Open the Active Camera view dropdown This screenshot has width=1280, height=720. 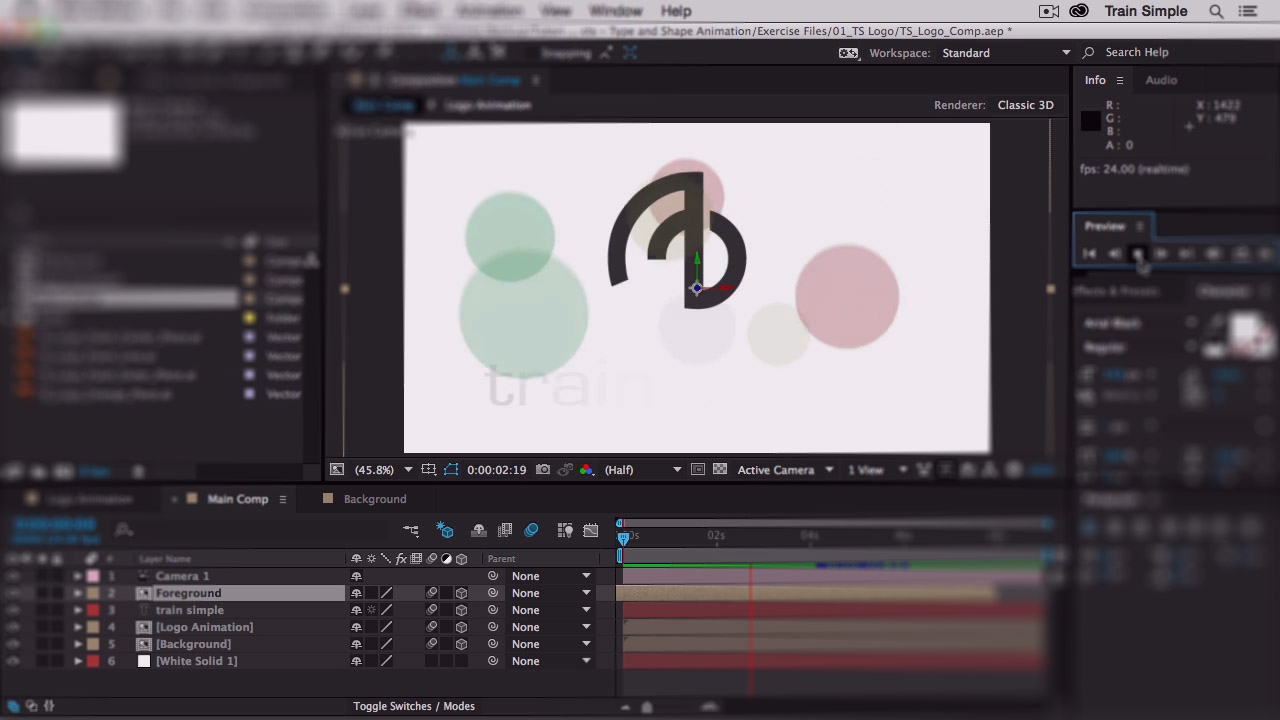[x=785, y=469]
